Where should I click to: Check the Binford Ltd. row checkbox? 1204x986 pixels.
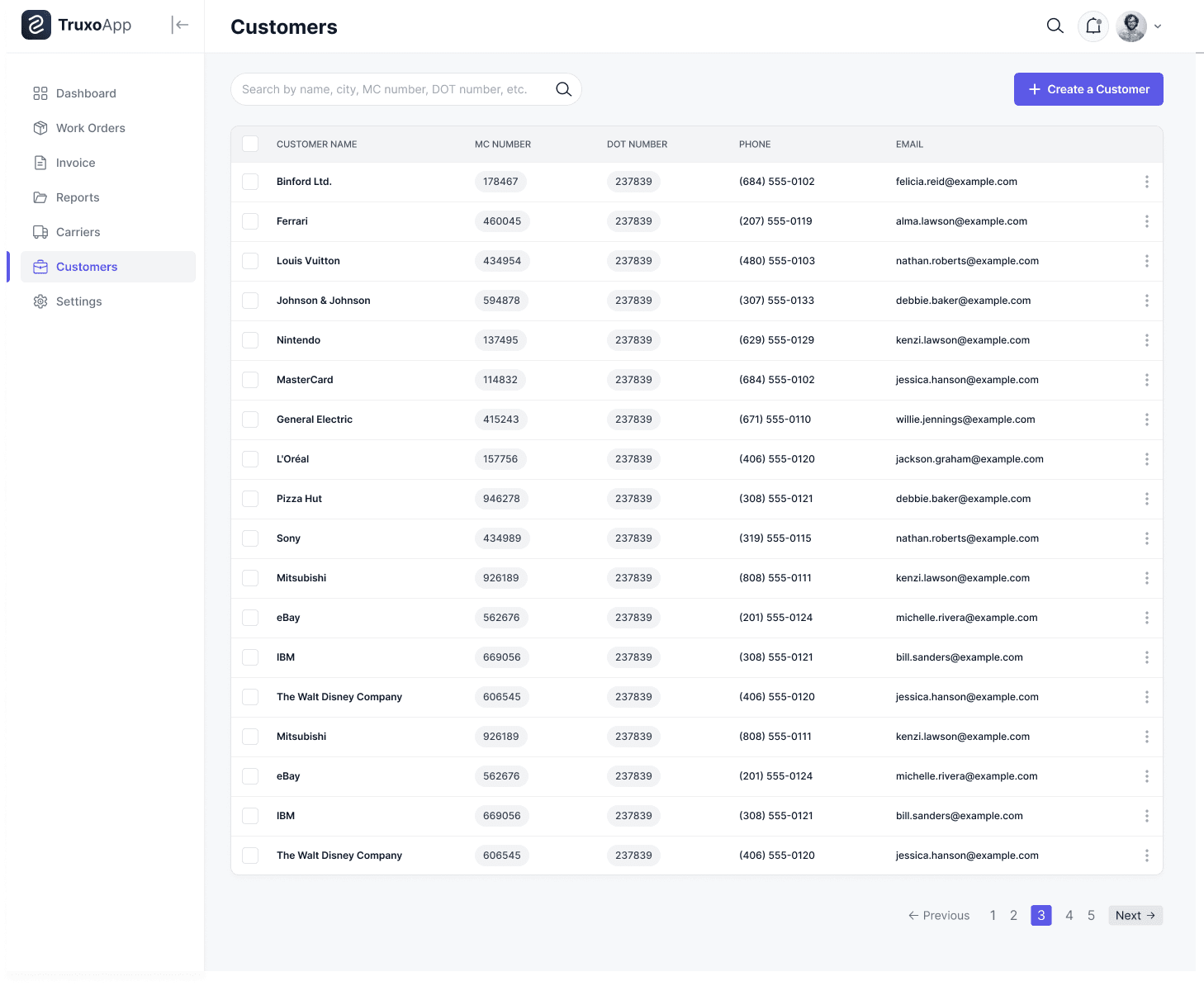coord(250,182)
